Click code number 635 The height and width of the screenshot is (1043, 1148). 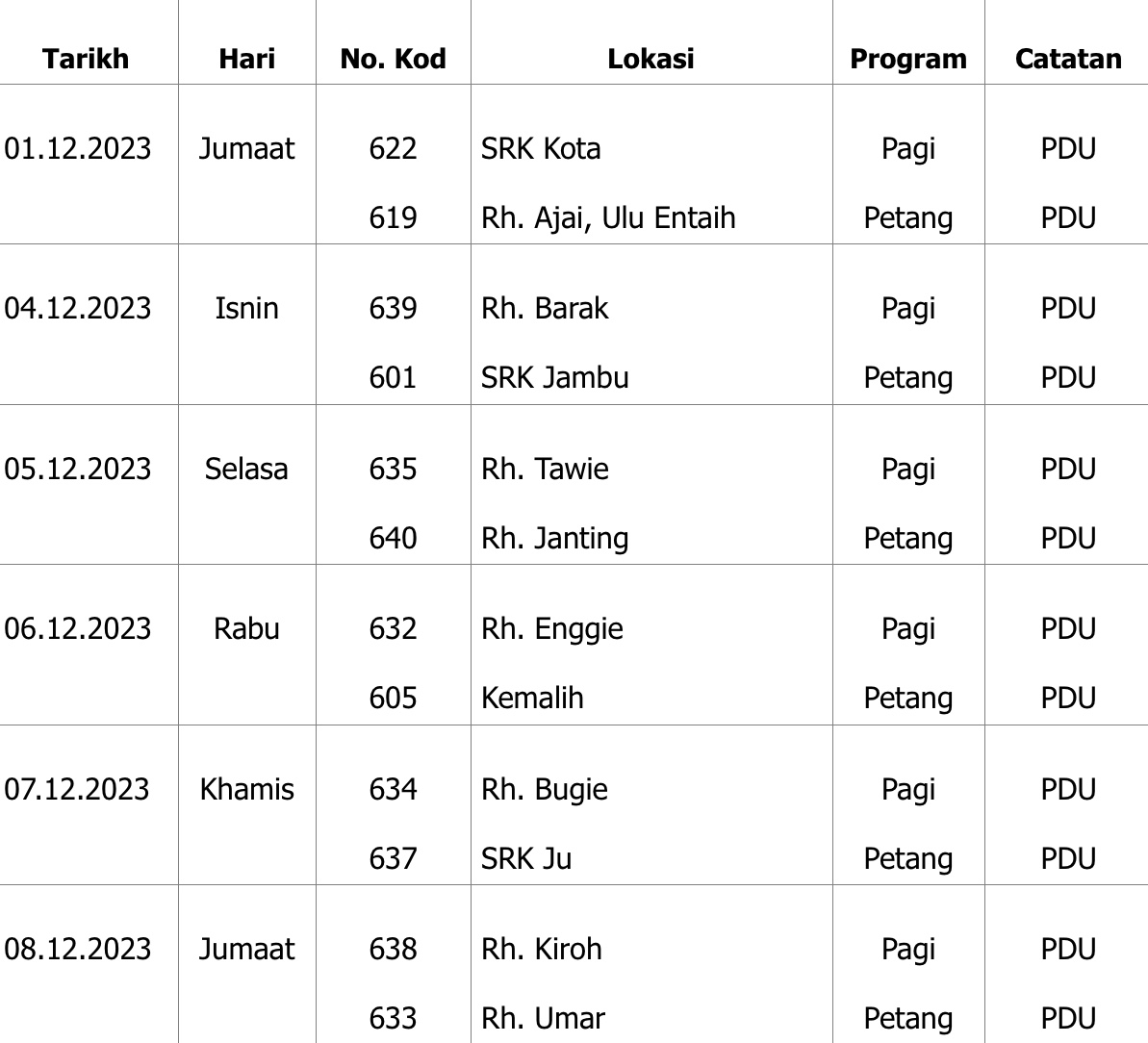393,469
